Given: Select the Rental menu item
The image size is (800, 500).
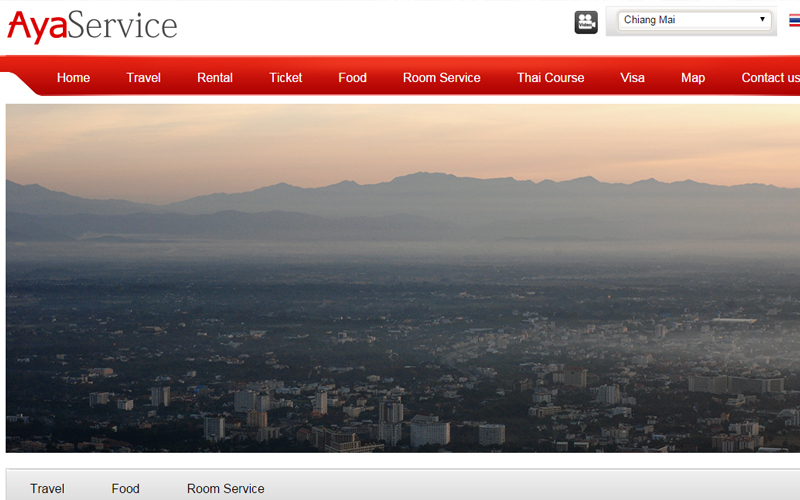Looking at the screenshot, I should pyautogui.click(x=215, y=78).
